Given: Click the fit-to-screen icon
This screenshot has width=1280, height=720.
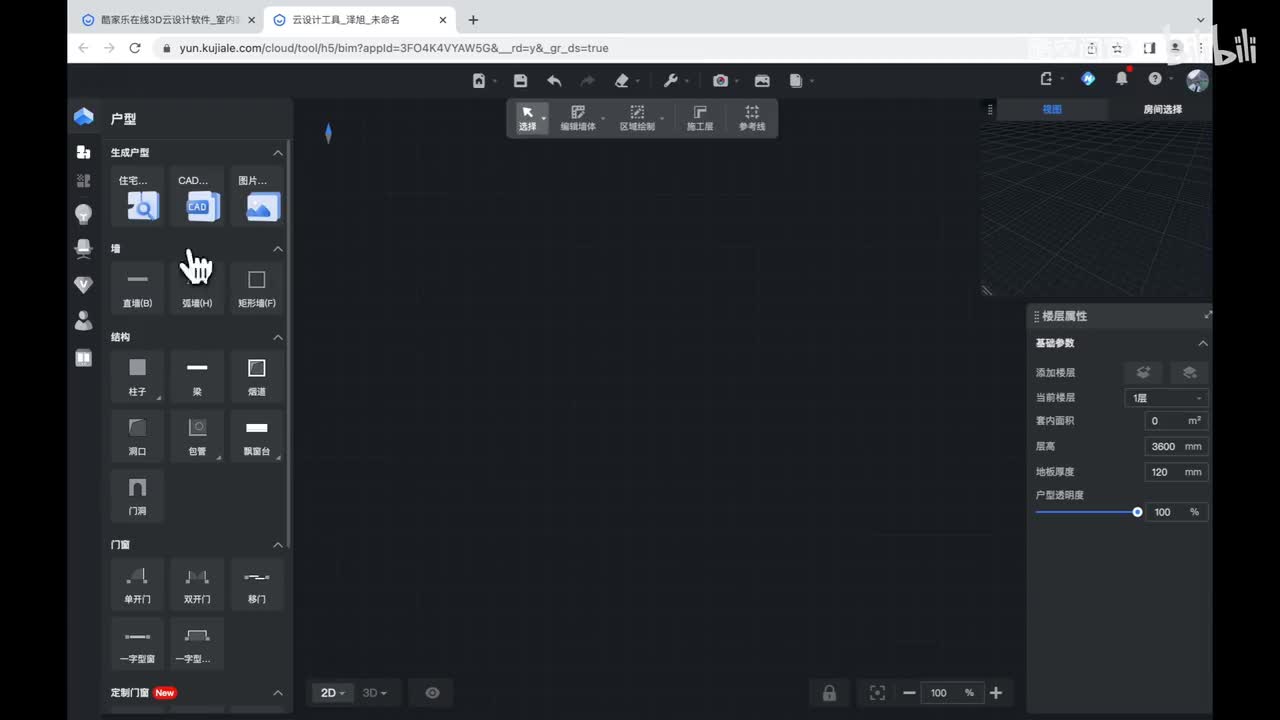Looking at the screenshot, I should pyautogui.click(x=877, y=693).
